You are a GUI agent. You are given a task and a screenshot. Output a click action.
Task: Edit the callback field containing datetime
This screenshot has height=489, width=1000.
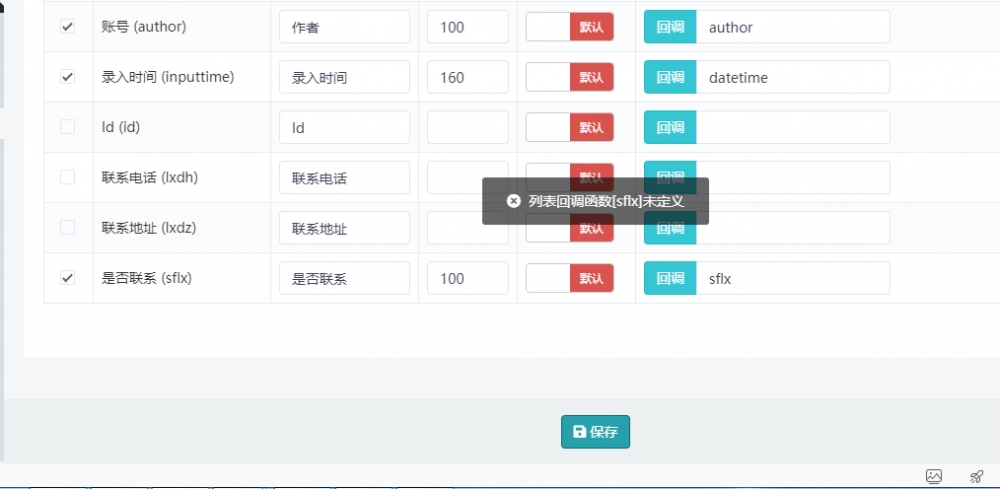tap(793, 77)
